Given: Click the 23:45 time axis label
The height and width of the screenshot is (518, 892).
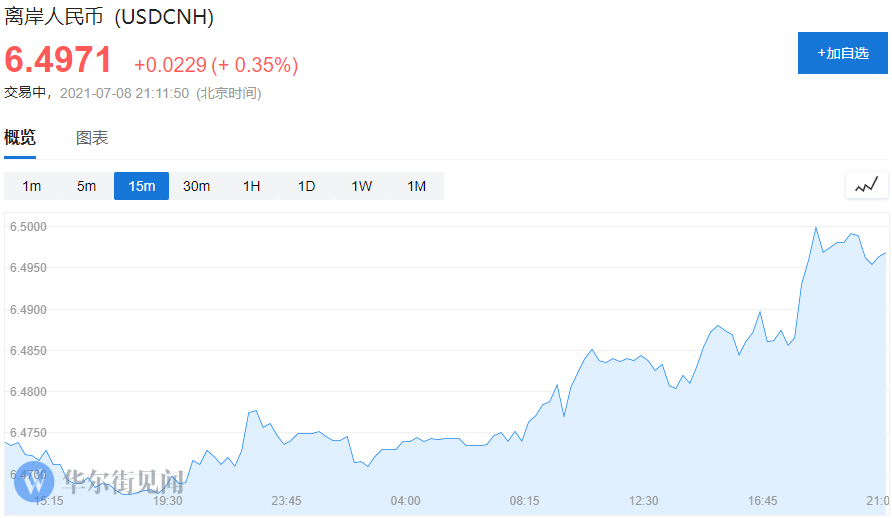Looking at the screenshot, I should (286, 500).
